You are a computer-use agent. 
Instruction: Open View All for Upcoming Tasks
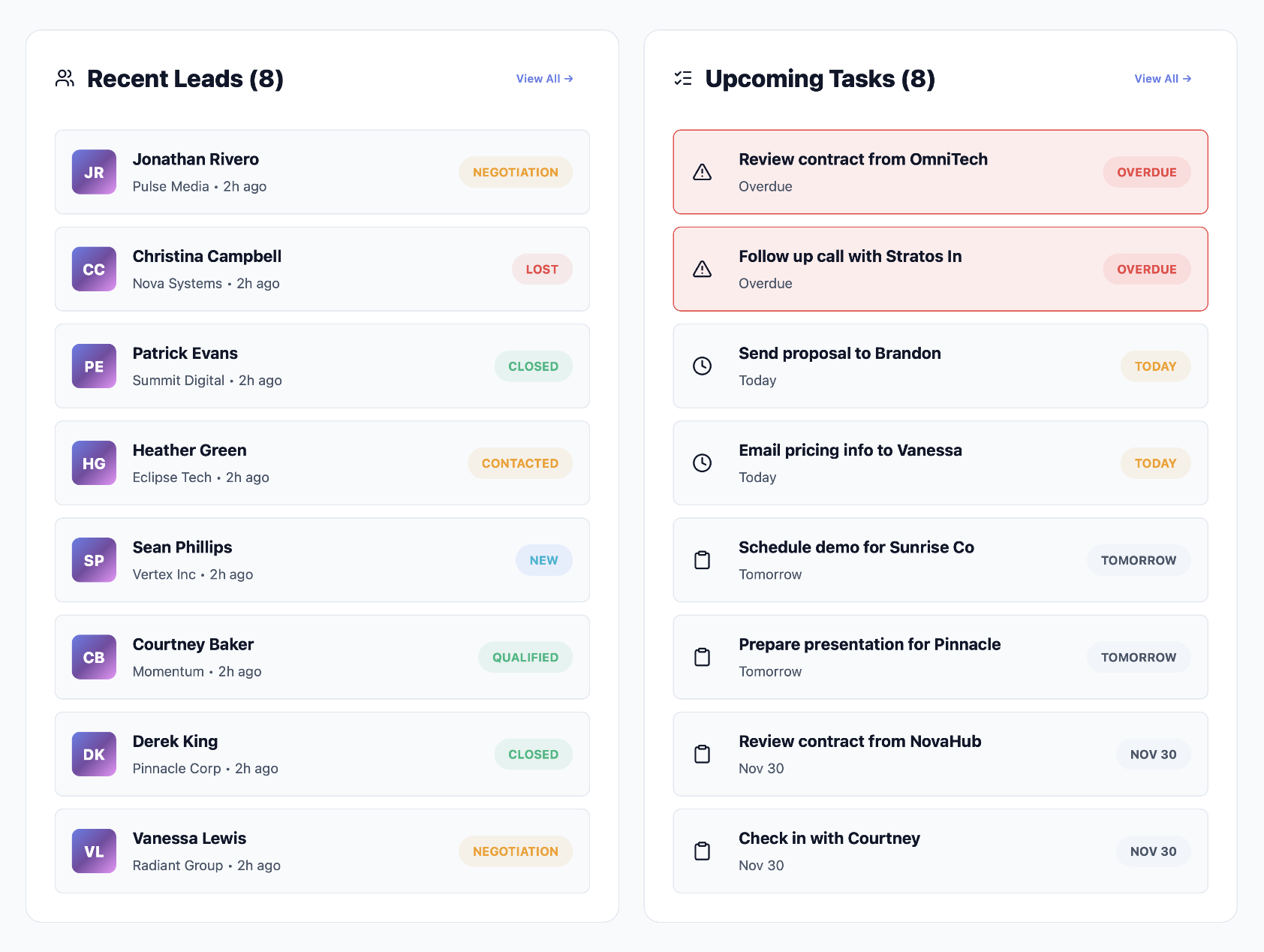coord(1163,78)
